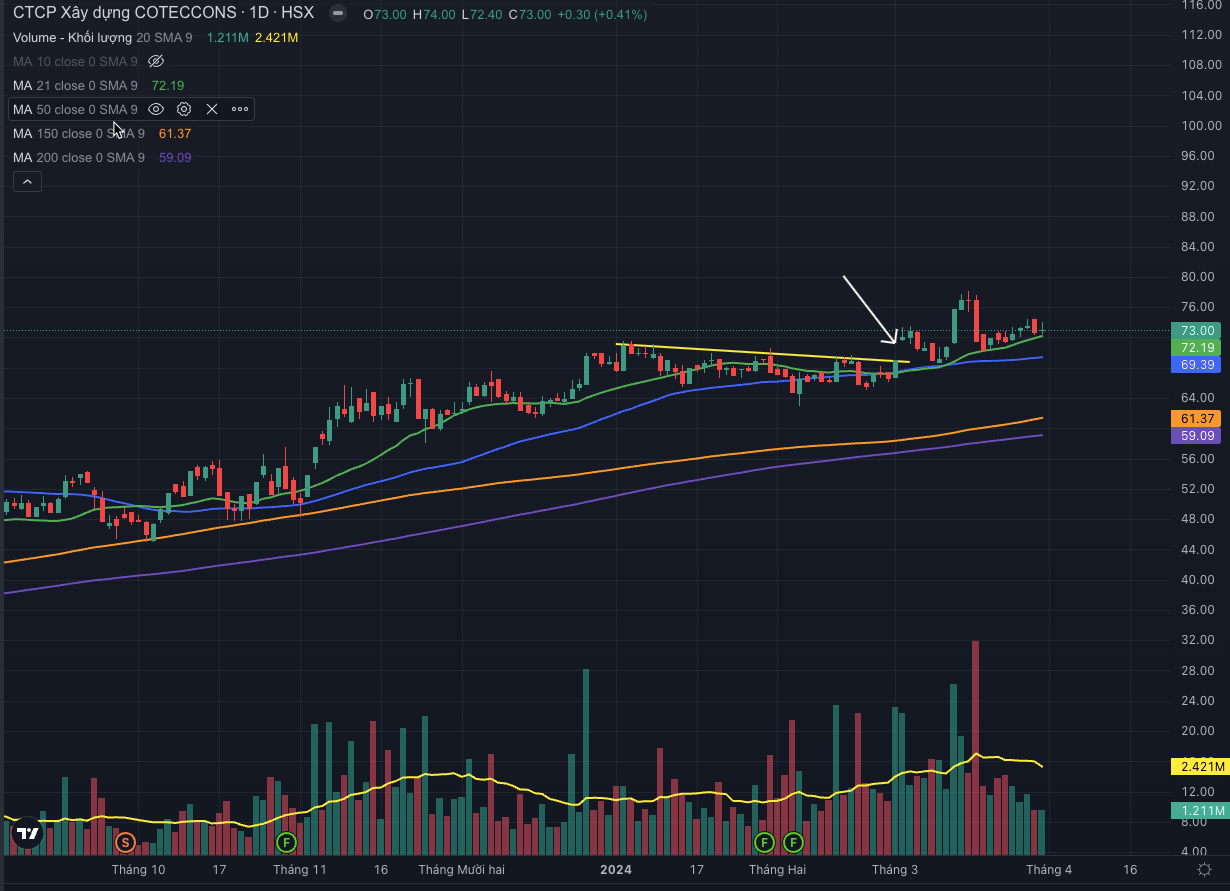Select the Volume - Khối lượng legend row
Viewport: 1230px width, 891px height.
155,37
